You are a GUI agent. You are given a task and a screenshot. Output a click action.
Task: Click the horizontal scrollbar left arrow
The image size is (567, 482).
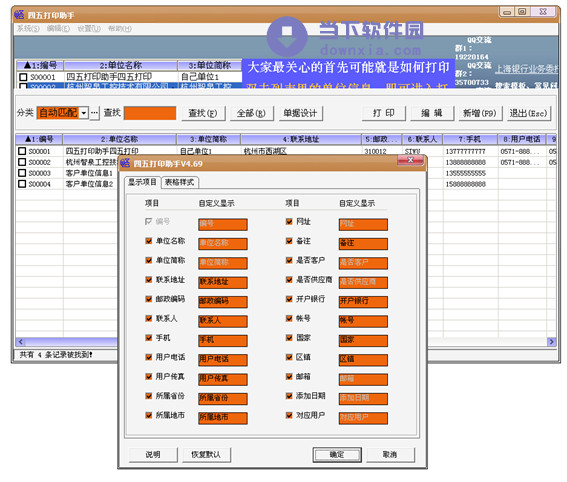[21, 342]
